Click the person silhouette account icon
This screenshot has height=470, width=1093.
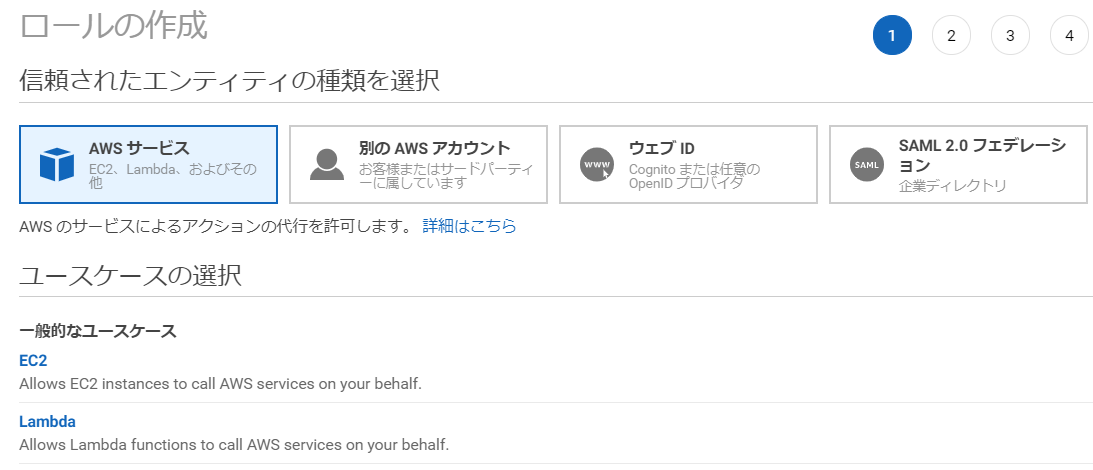click(x=326, y=165)
